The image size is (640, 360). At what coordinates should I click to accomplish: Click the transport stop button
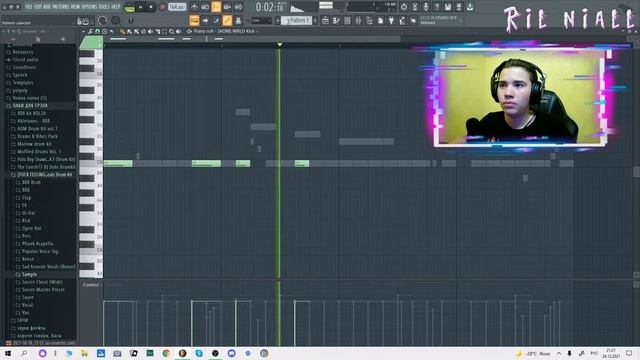pos(151,7)
